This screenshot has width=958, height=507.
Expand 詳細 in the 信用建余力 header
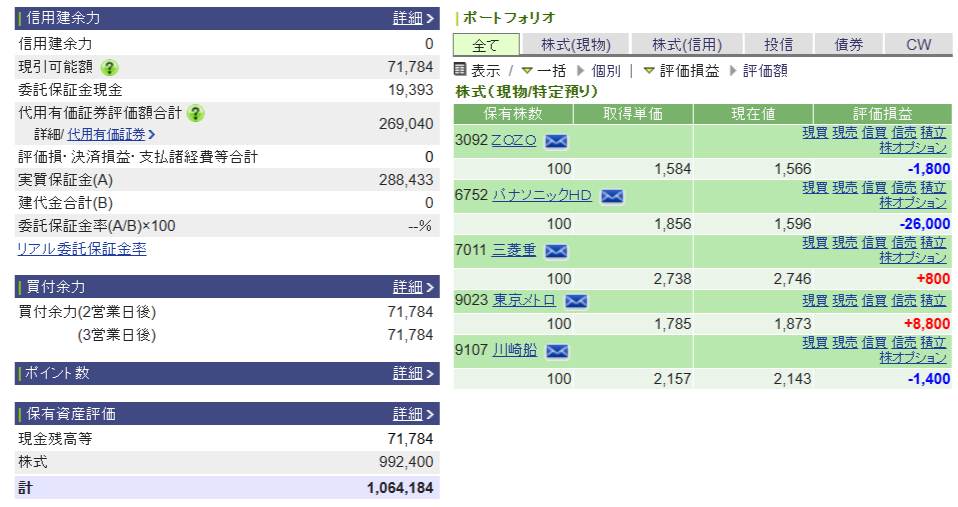click(413, 18)
